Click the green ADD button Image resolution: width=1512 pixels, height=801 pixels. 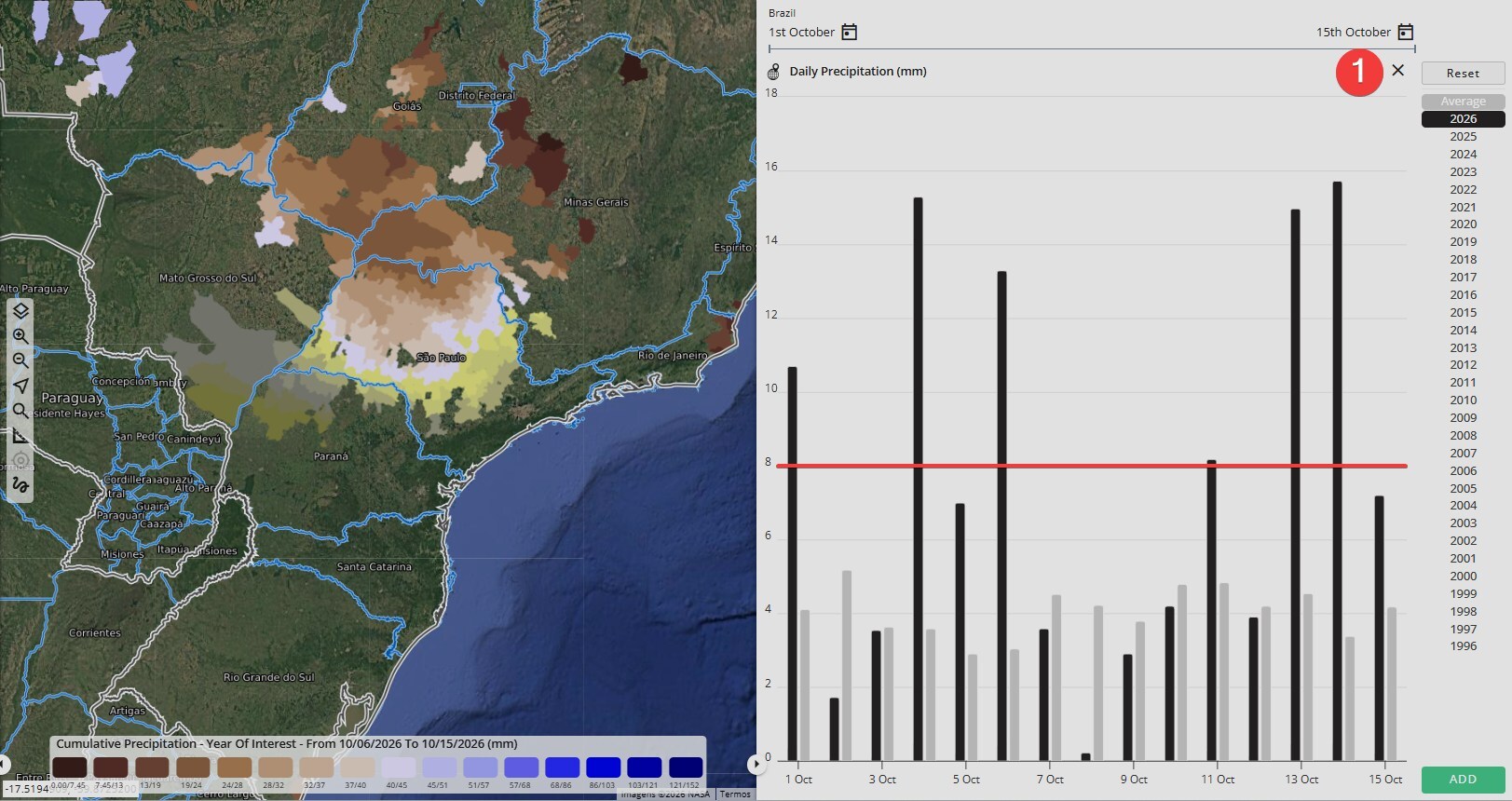click(x=1463, y=780)
